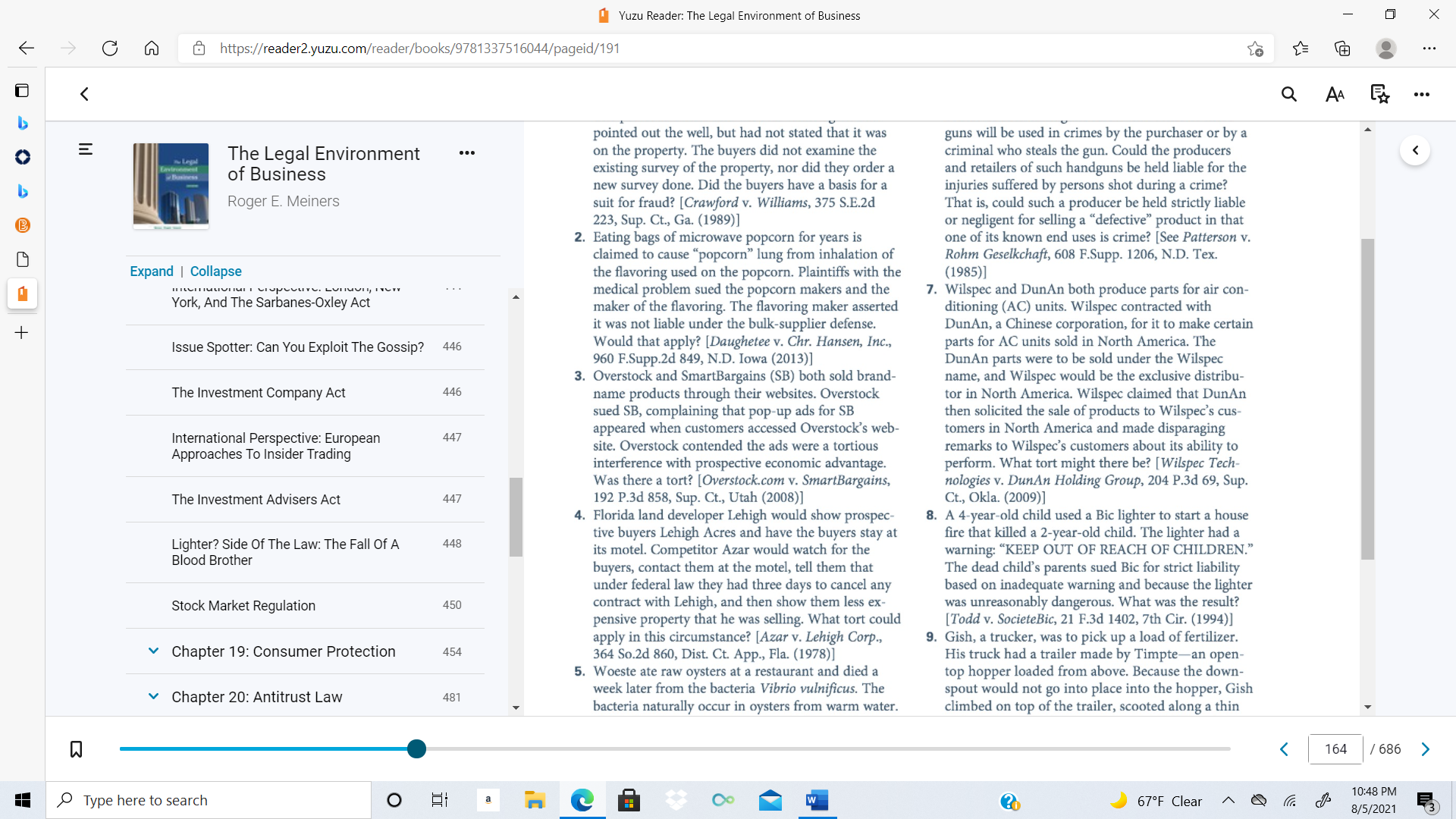Toggle the table of contents menu
The height and width of the screenshot is (819, 1456).
(86, 149)
